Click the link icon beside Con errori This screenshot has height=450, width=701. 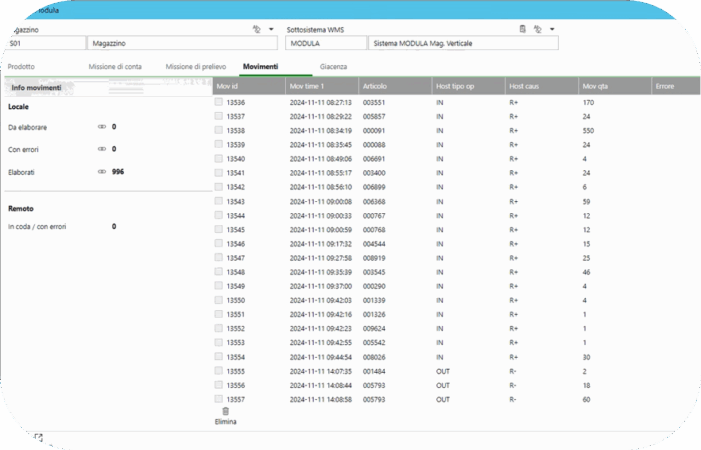point(101,149)
